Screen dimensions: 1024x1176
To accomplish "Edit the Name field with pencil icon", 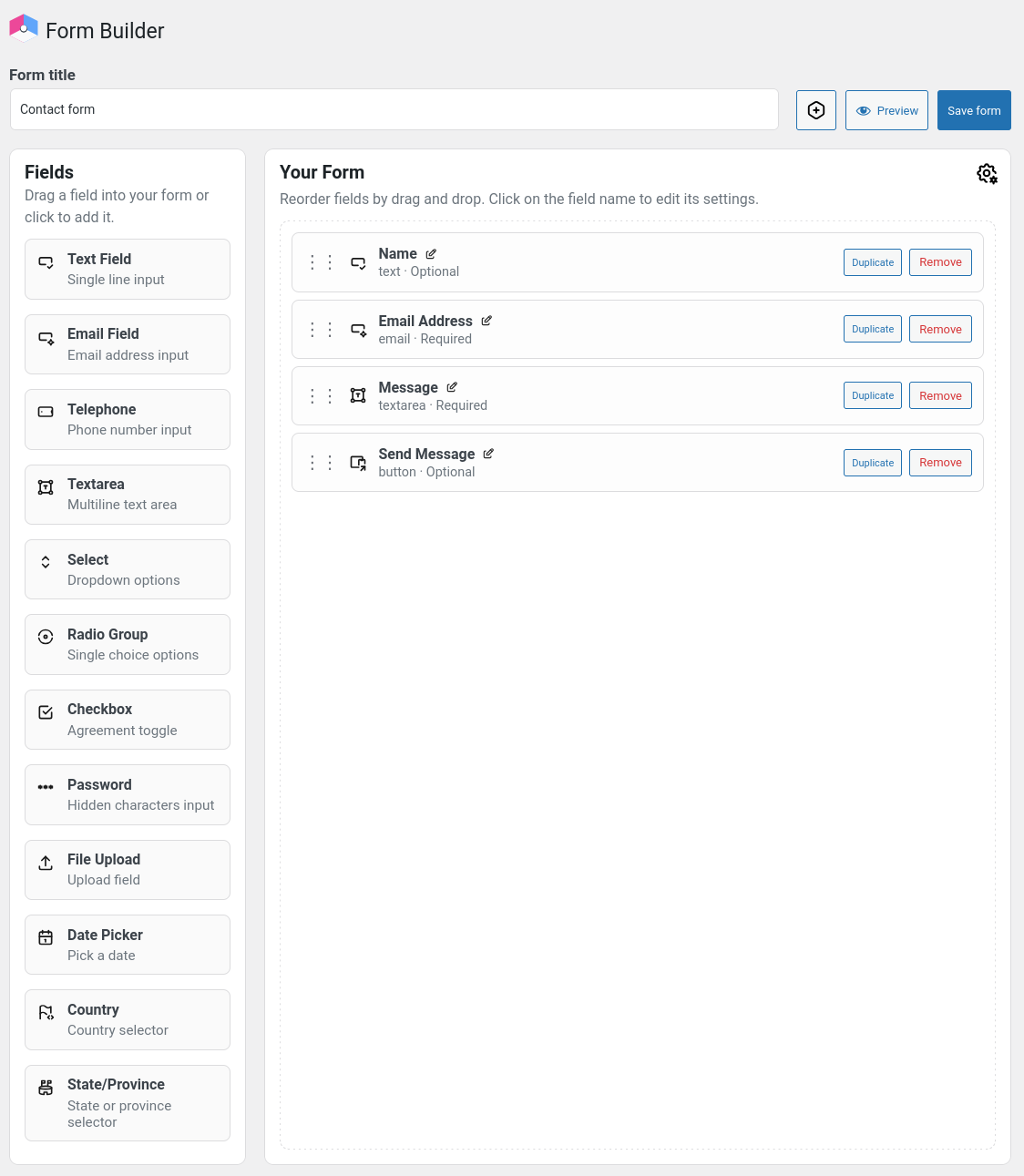I will coord(431,253).
